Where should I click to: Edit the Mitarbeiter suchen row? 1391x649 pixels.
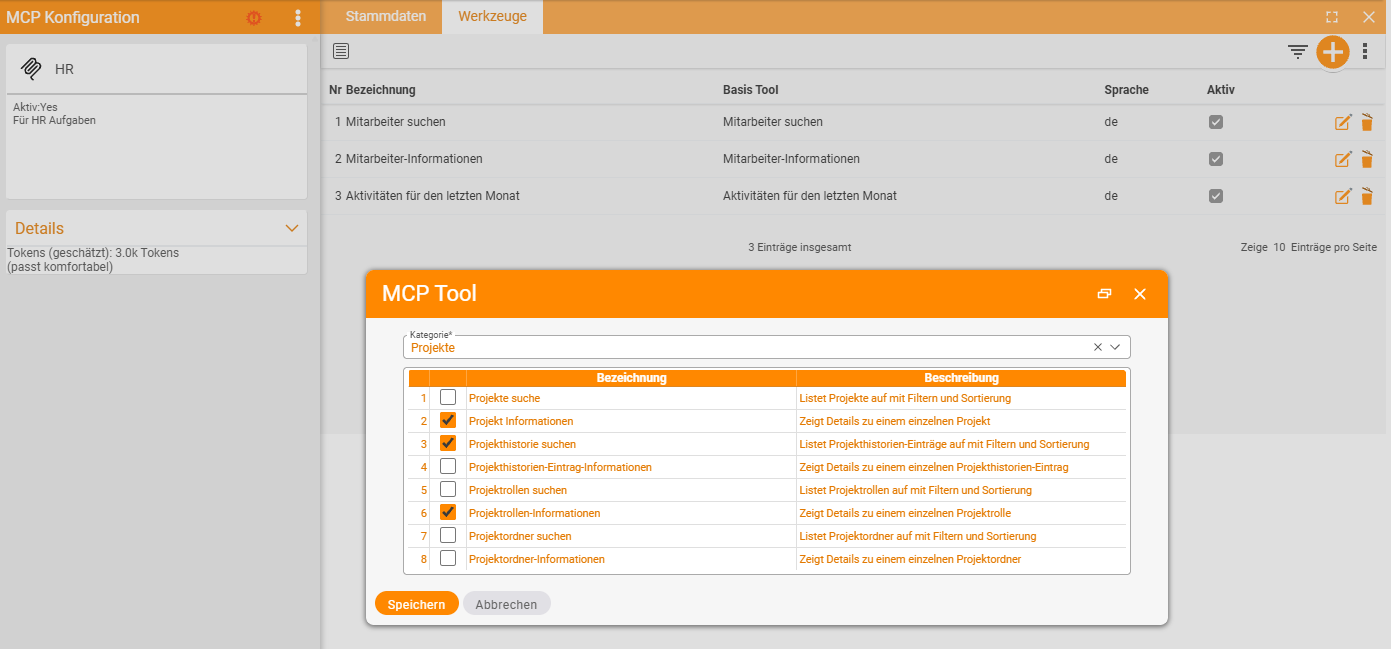pyautogui.click(x=1343, y=122)
